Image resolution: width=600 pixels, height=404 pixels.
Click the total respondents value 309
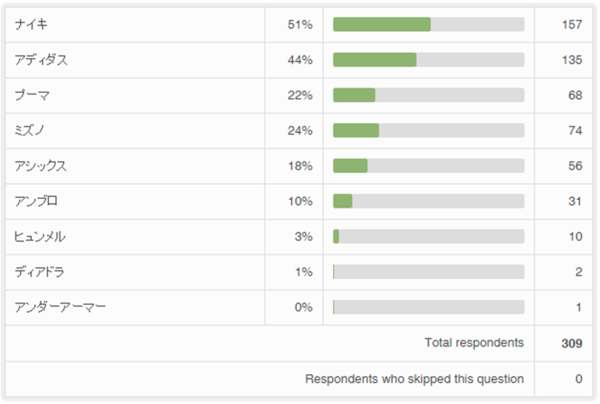pos(571,343)
